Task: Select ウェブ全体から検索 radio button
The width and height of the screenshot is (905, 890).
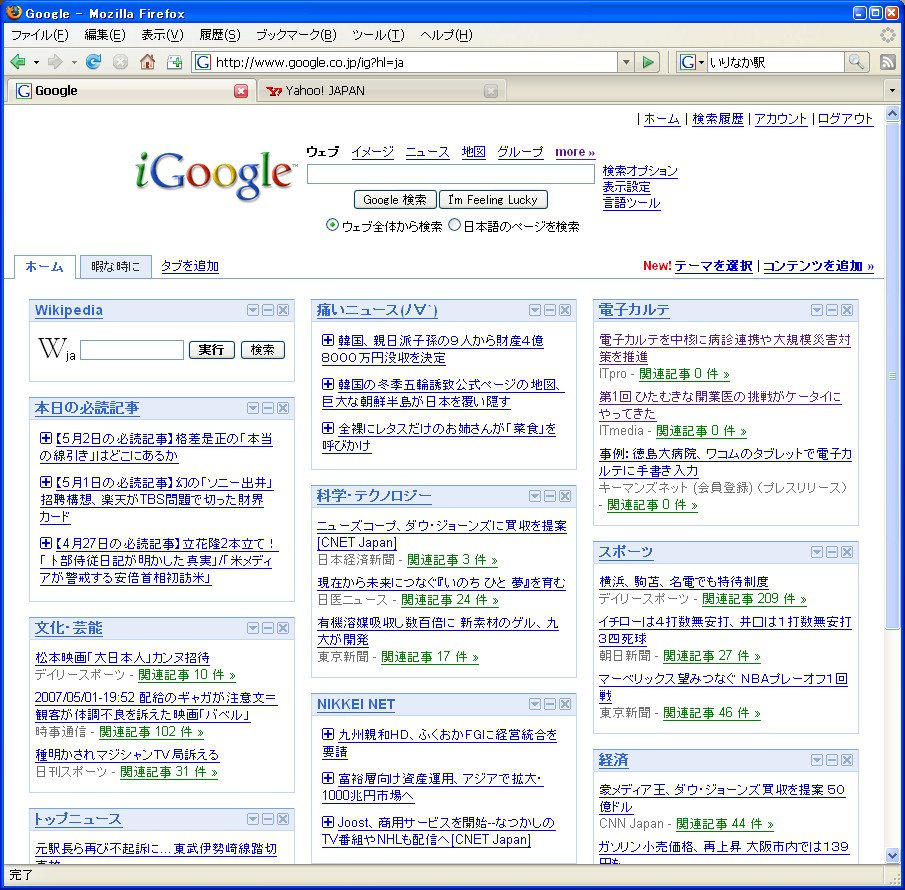Action: point(332,225)
